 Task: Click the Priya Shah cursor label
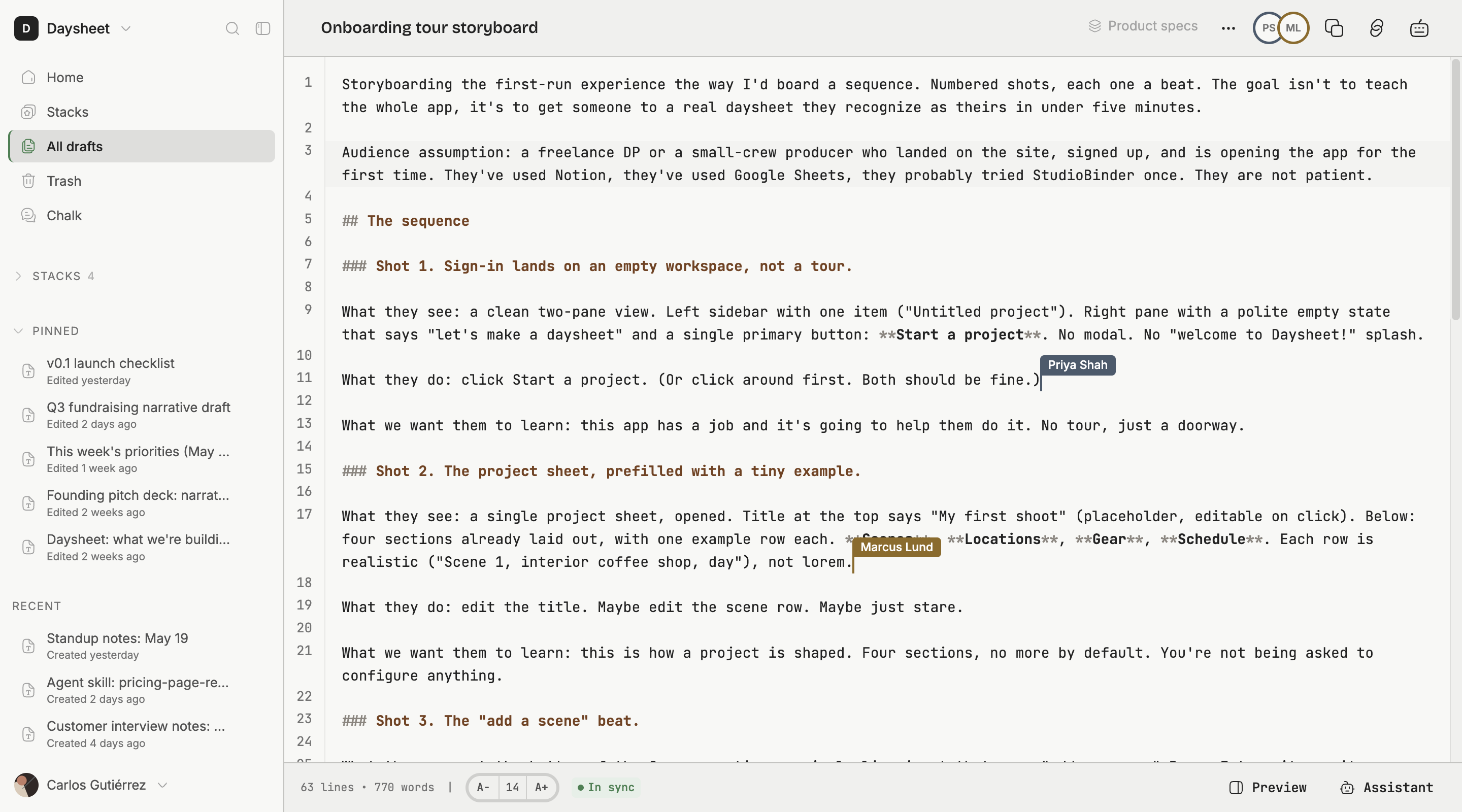(x=1077, y=365)
